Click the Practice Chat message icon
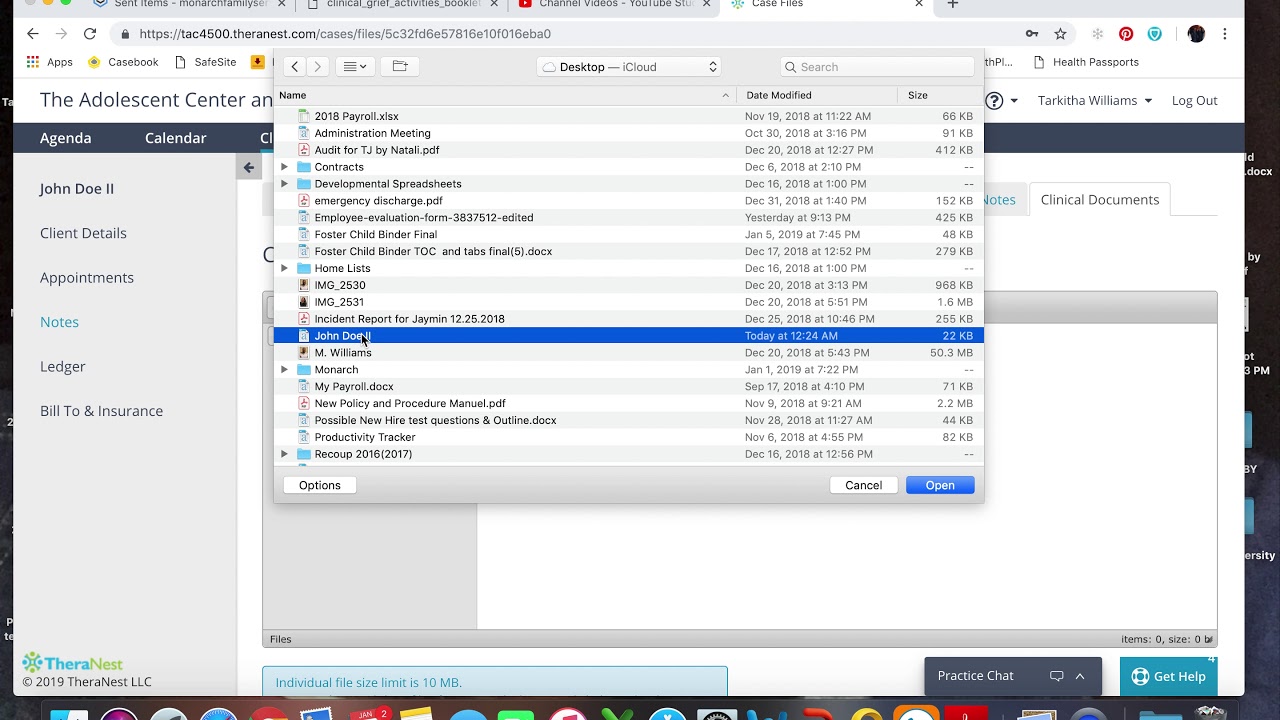 tap(1056, 676)
